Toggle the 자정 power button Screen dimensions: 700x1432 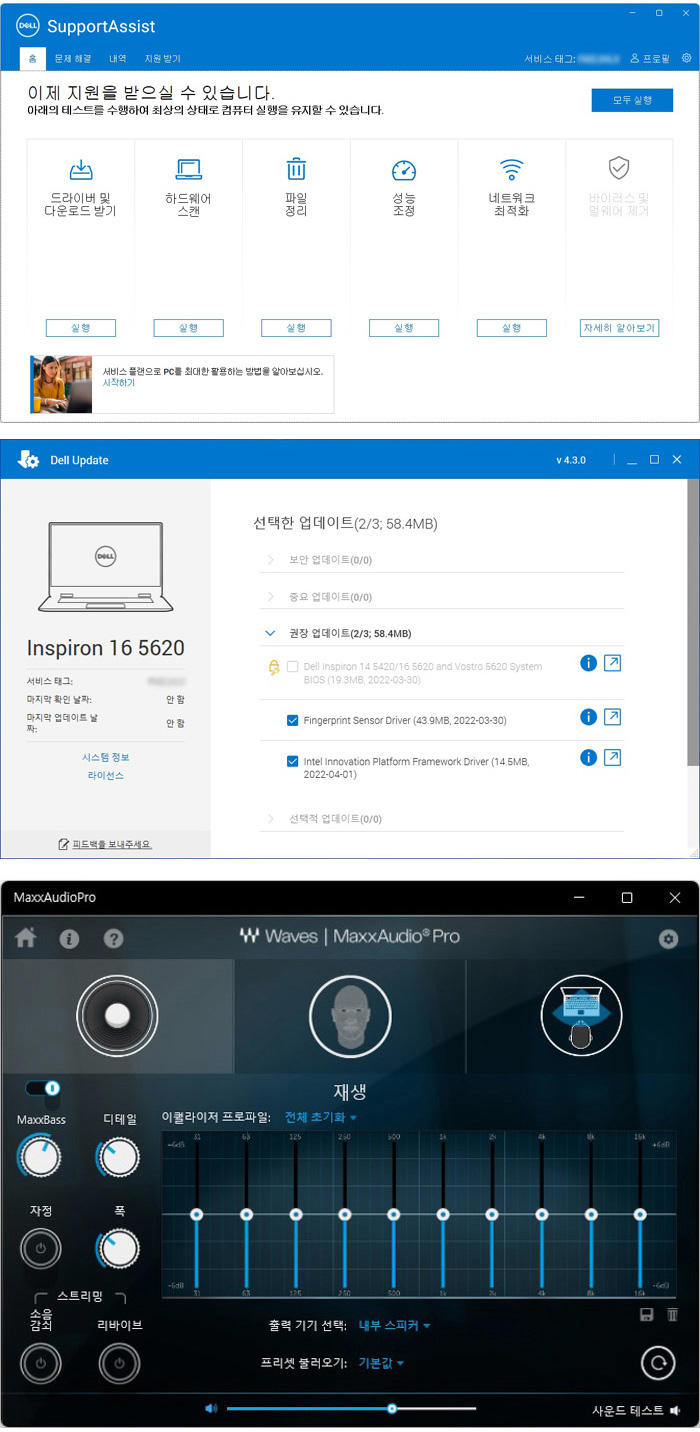pos(40,1249)
